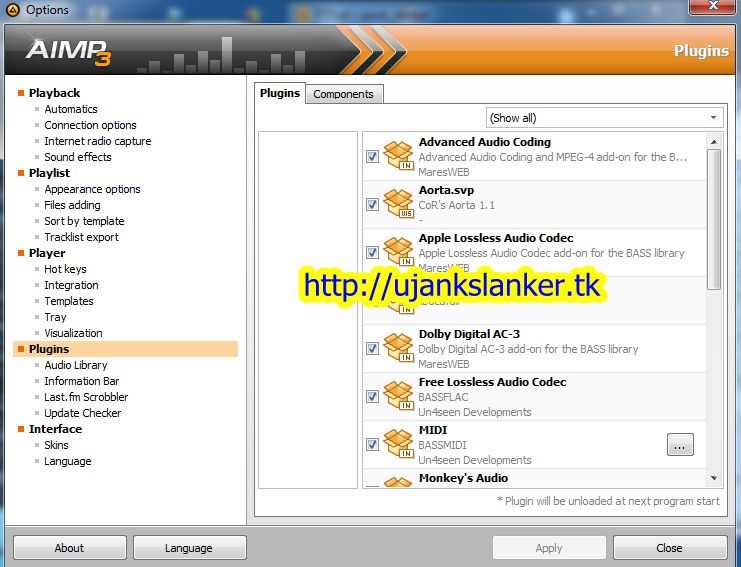Screen dimensions: 741x567
Task: Select Internet radio capture
Action: pos(98,141)
